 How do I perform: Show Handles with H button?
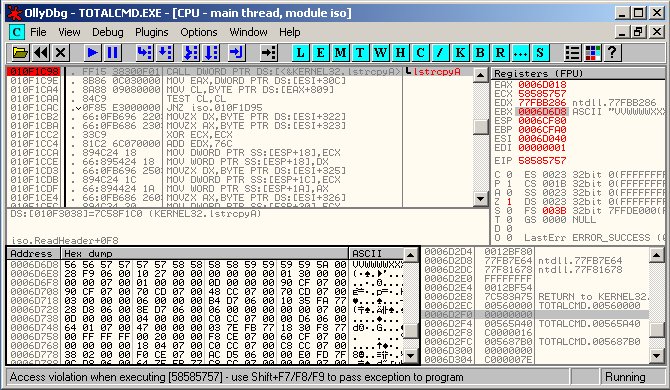[400, 53]
